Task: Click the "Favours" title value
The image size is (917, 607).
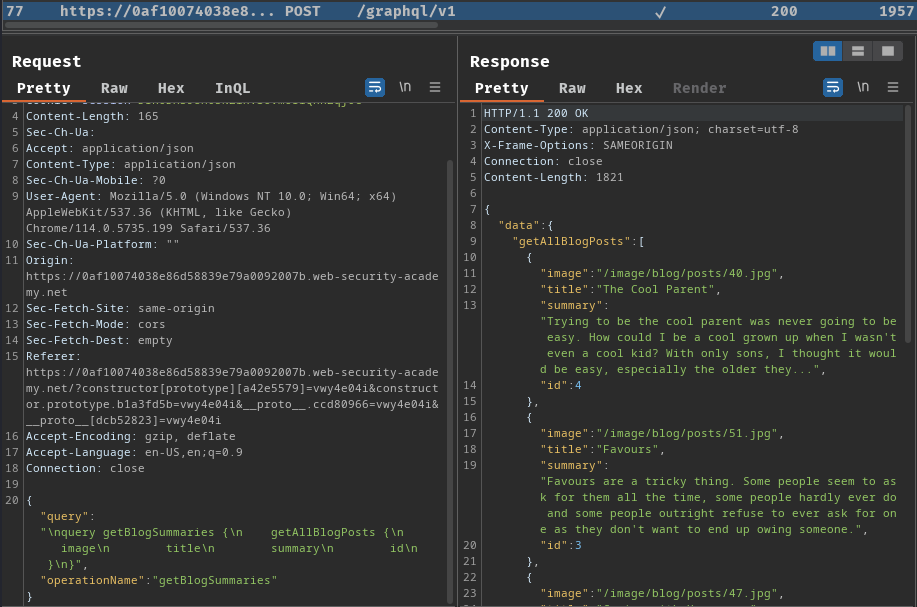Action: coord(627,449)
